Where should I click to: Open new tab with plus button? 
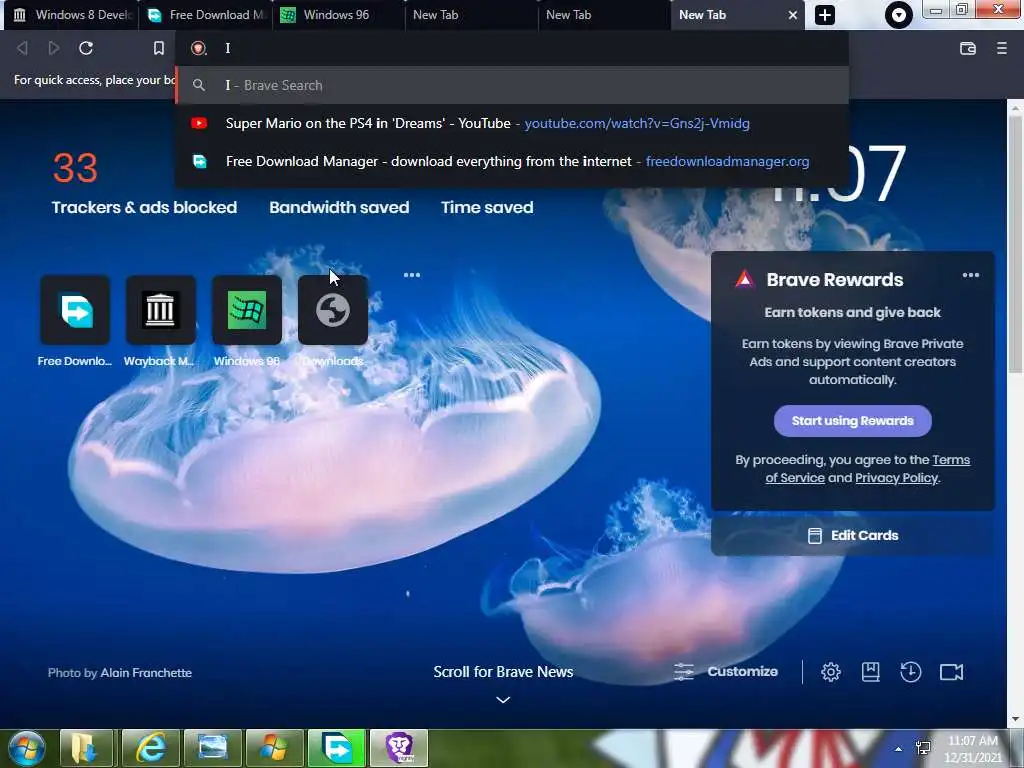pyautogui.click(x=825, y=15)
